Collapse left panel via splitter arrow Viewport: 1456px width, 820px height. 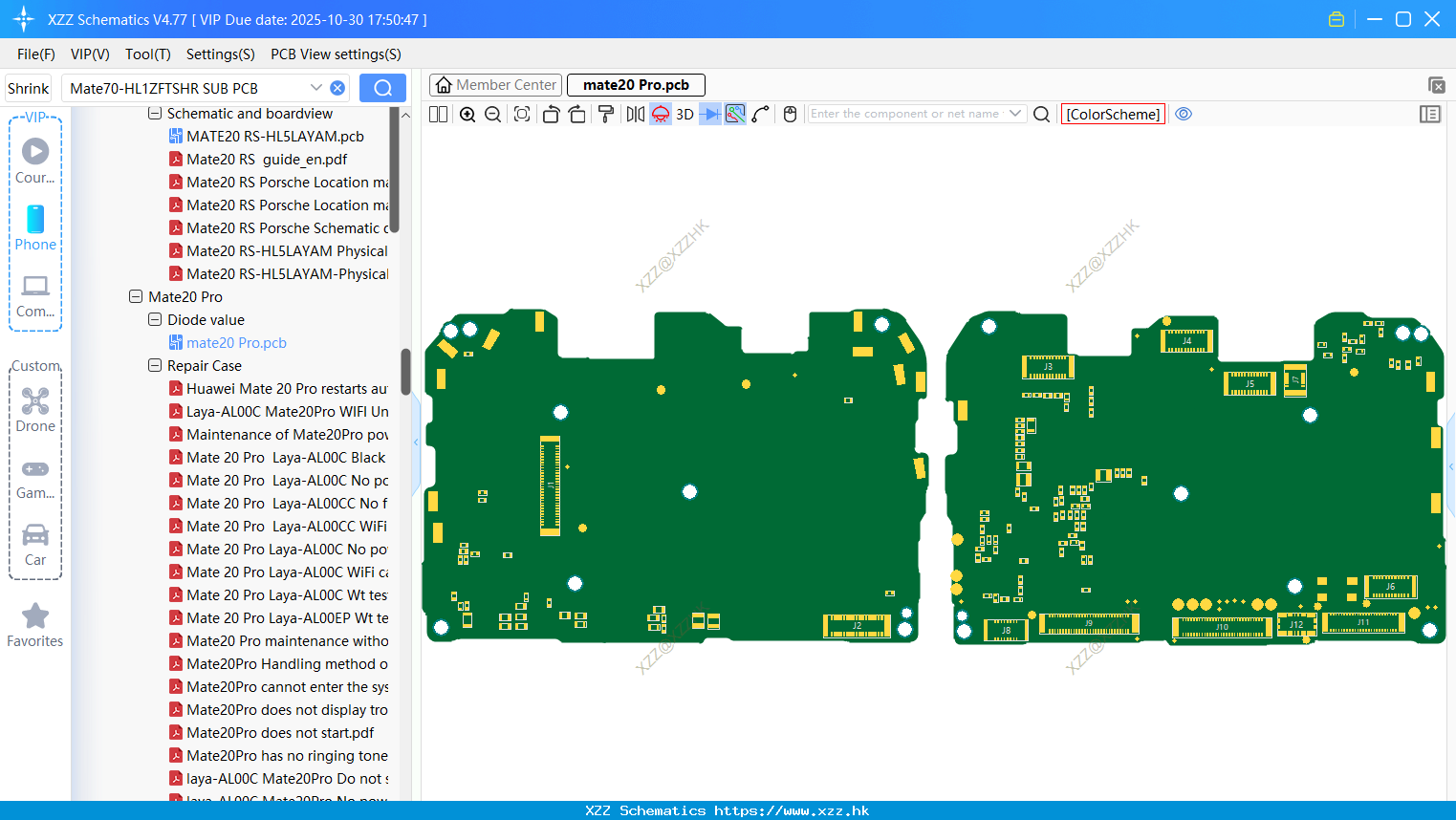416,442
